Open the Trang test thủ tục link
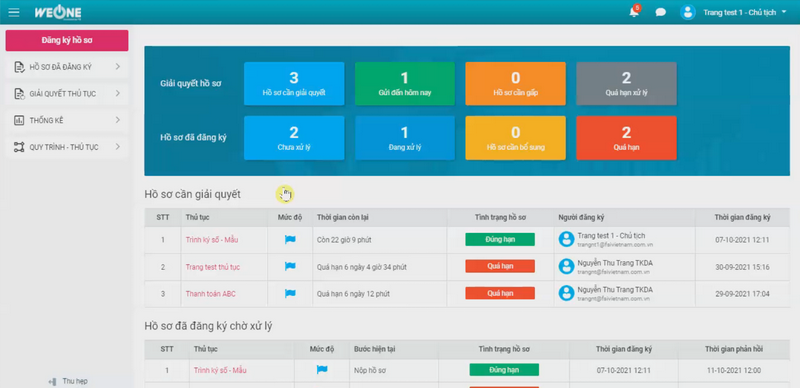The width and height of the screenshot is (800, 388). (x=213, y=267)
